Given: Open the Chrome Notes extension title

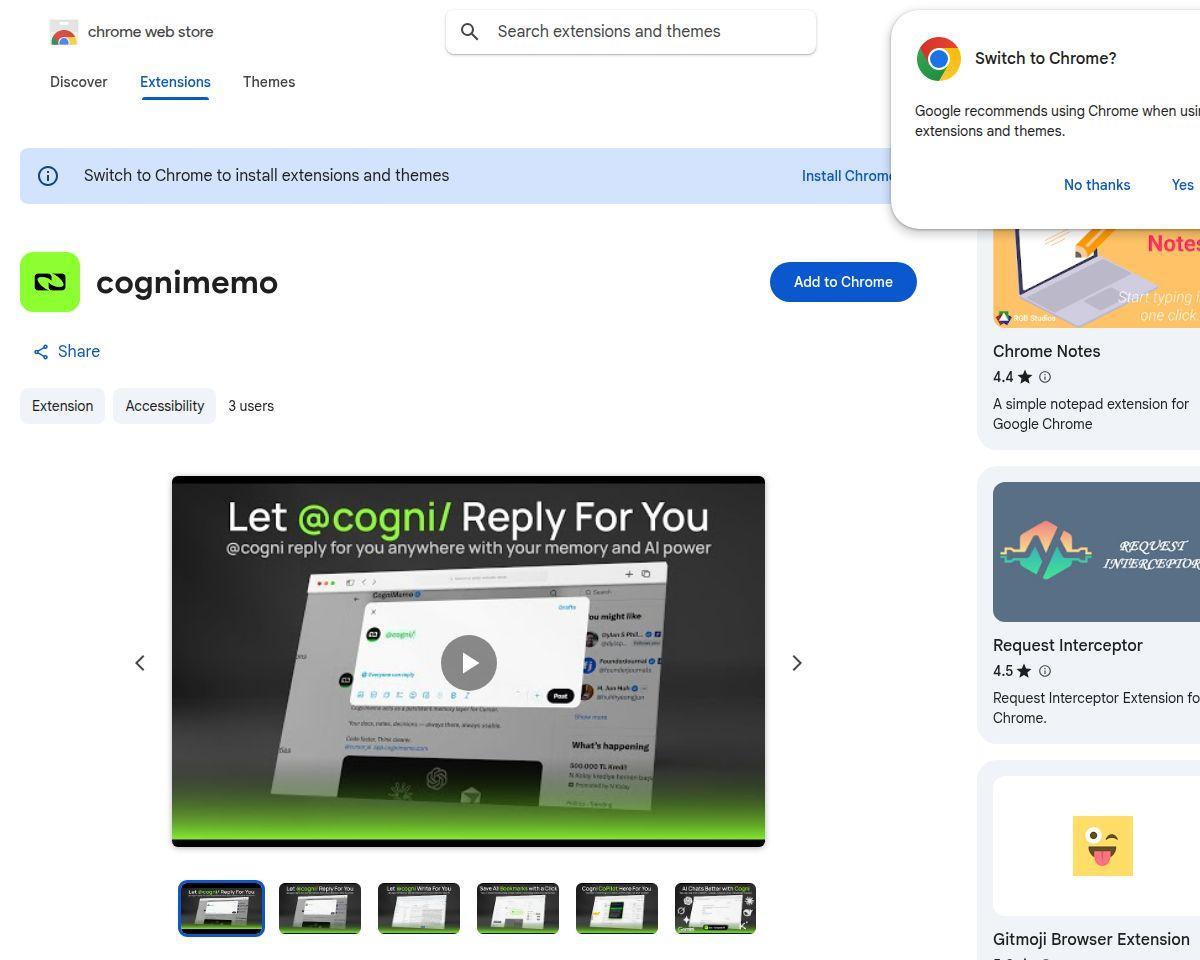Looking at the screenshot, I should pyautogui.click(x=1046, y=352).
